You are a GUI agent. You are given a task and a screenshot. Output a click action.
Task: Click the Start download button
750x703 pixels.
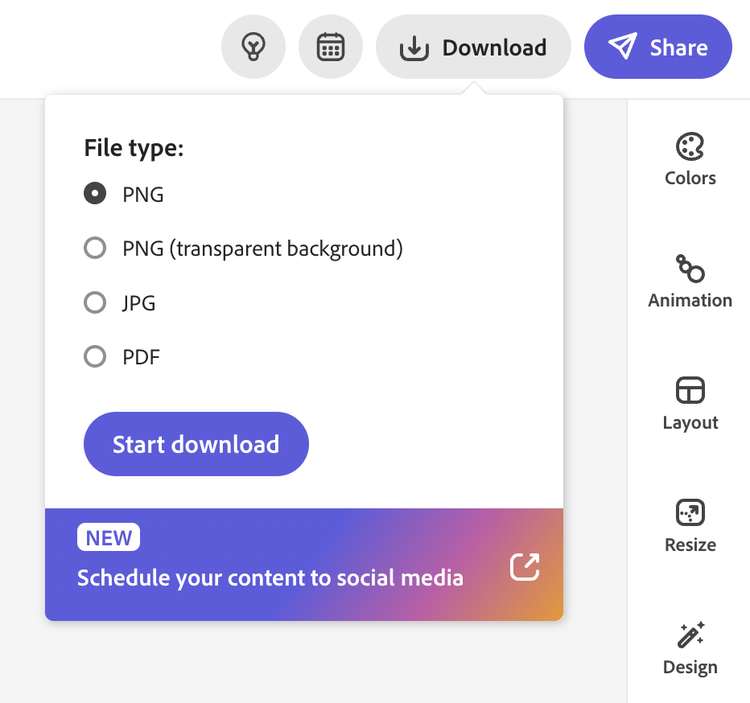196,444
